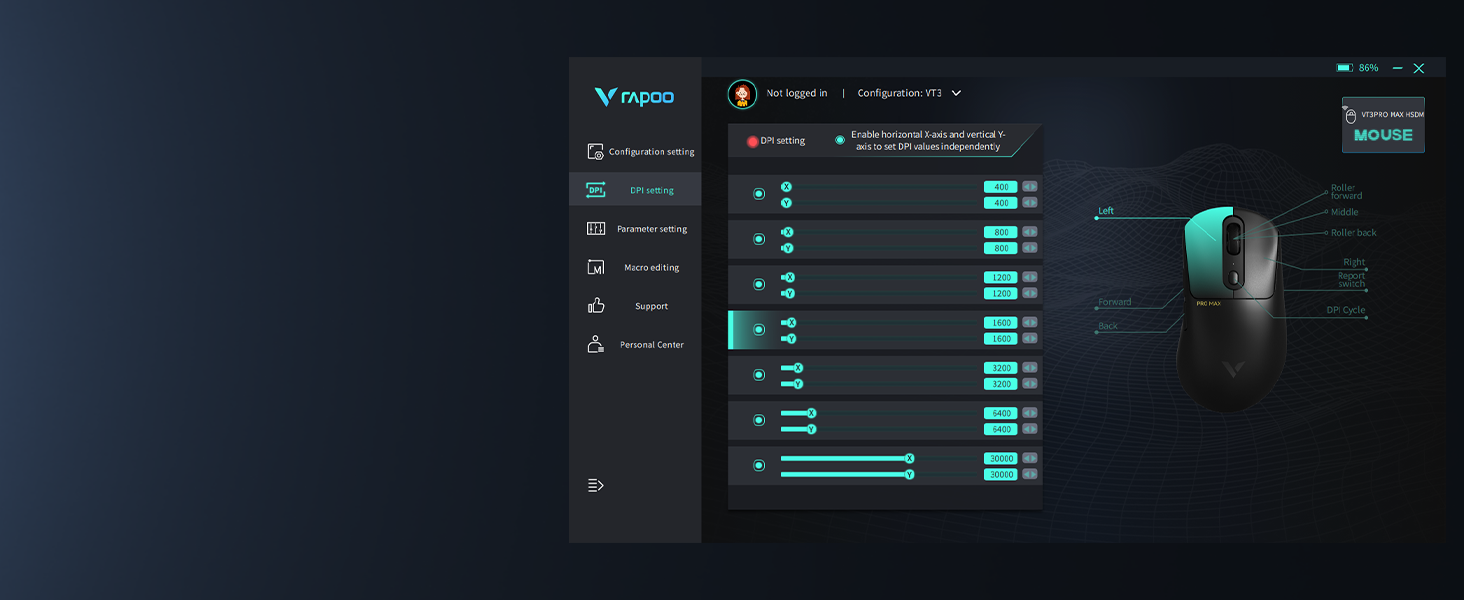Open Configuration setting via its sidebar icon
The width and height of the screenshot is (1464, 600).
[595, 152]
